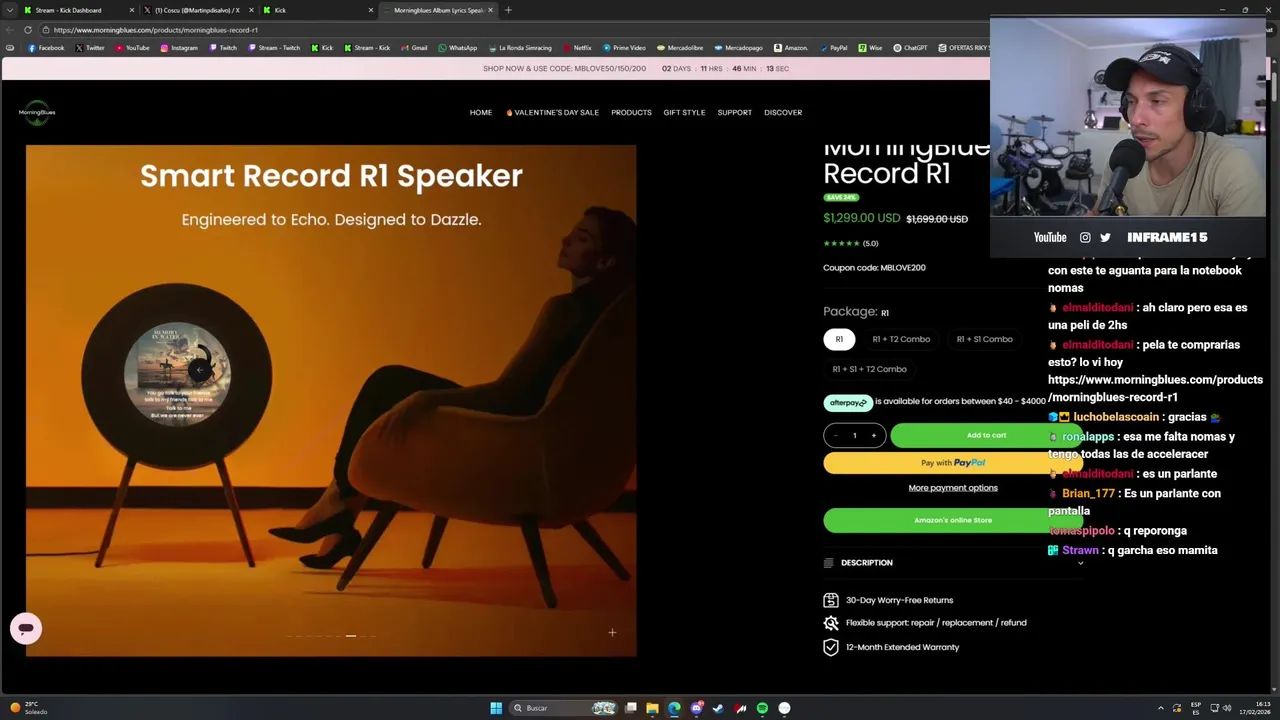This screenshot has height=720, width=1280.
Task: Open the Amazon bookmark
Action: point(791,48)
